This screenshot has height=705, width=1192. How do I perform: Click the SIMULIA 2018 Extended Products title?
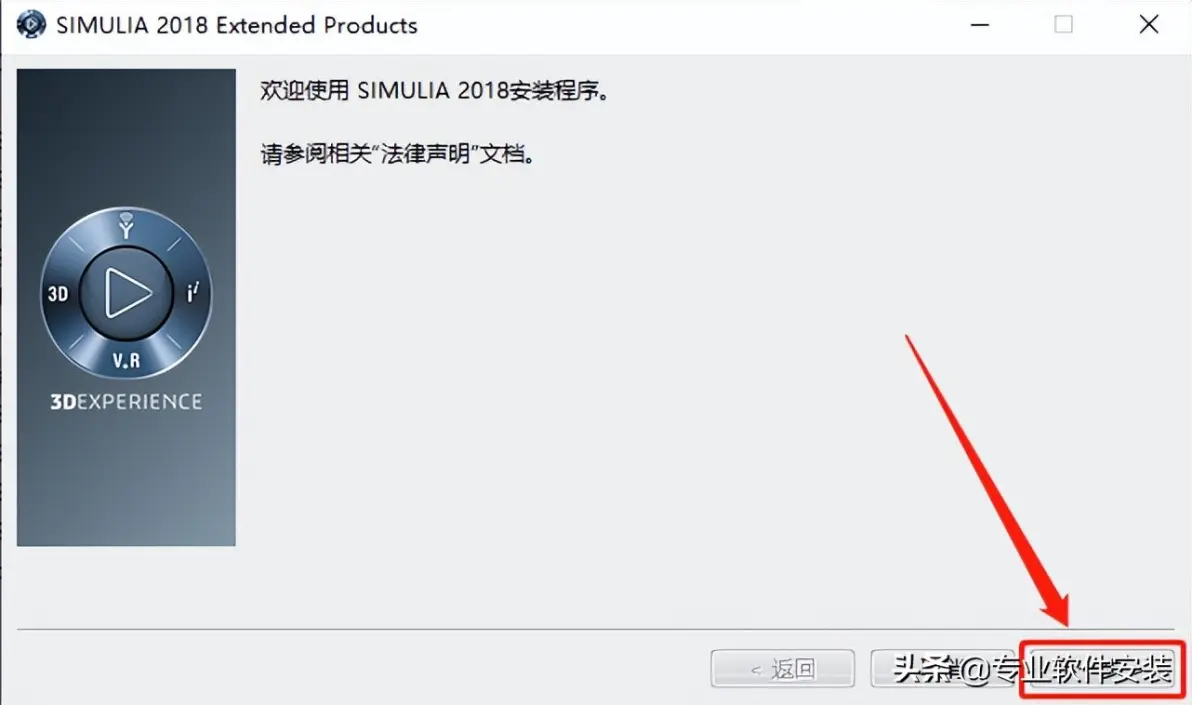click(x=236, y=25)
